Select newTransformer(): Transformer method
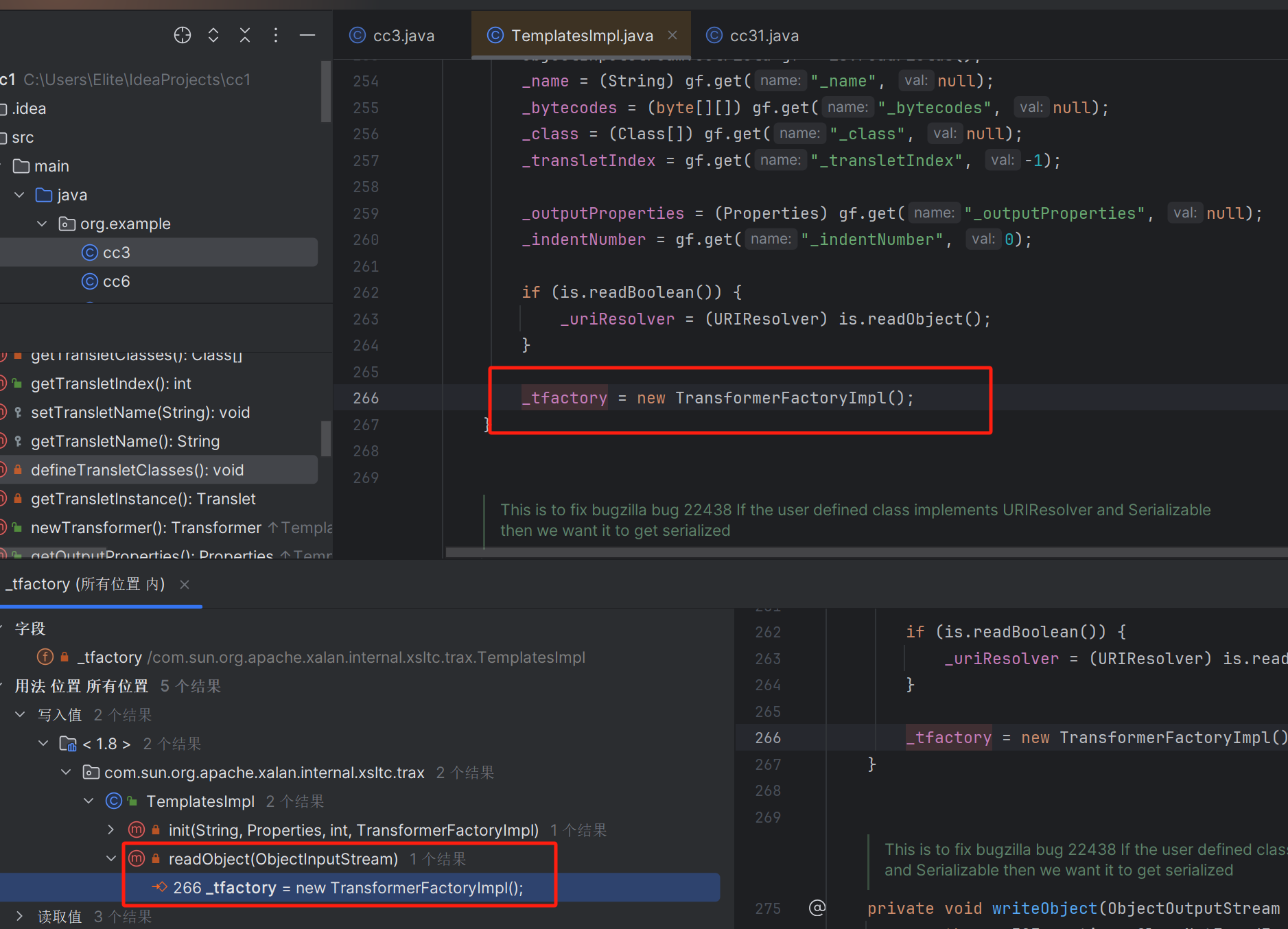The width and height of the screenshot is (1288, 929). click(x=146, y=528)
